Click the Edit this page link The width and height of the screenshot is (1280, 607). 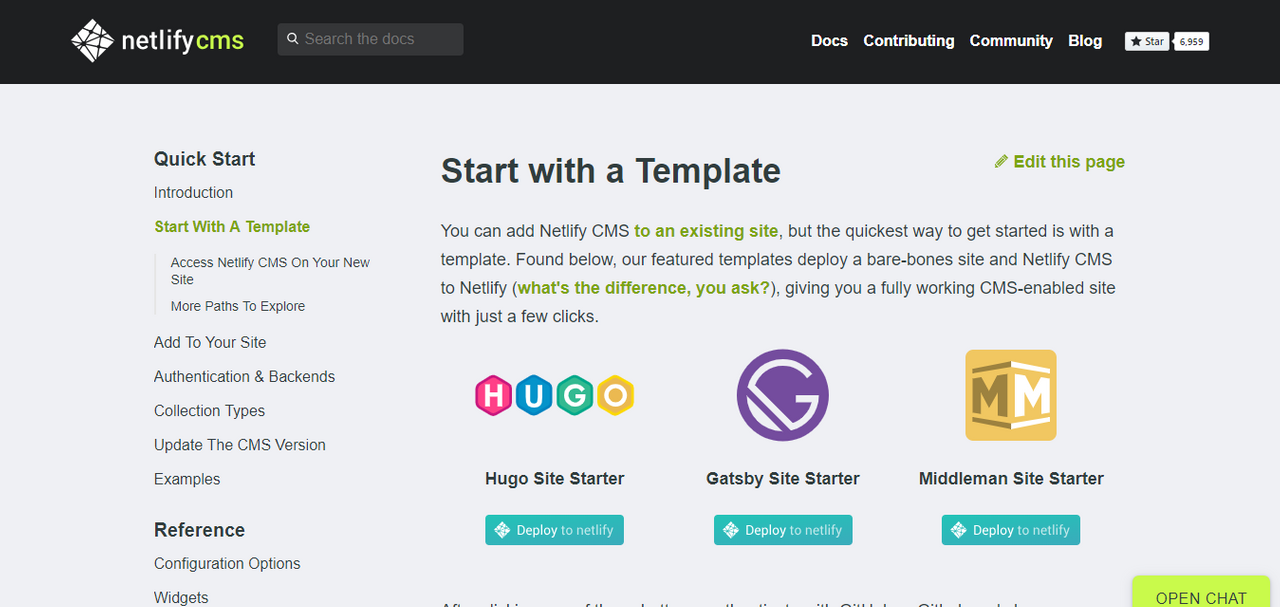[1060, 162]
